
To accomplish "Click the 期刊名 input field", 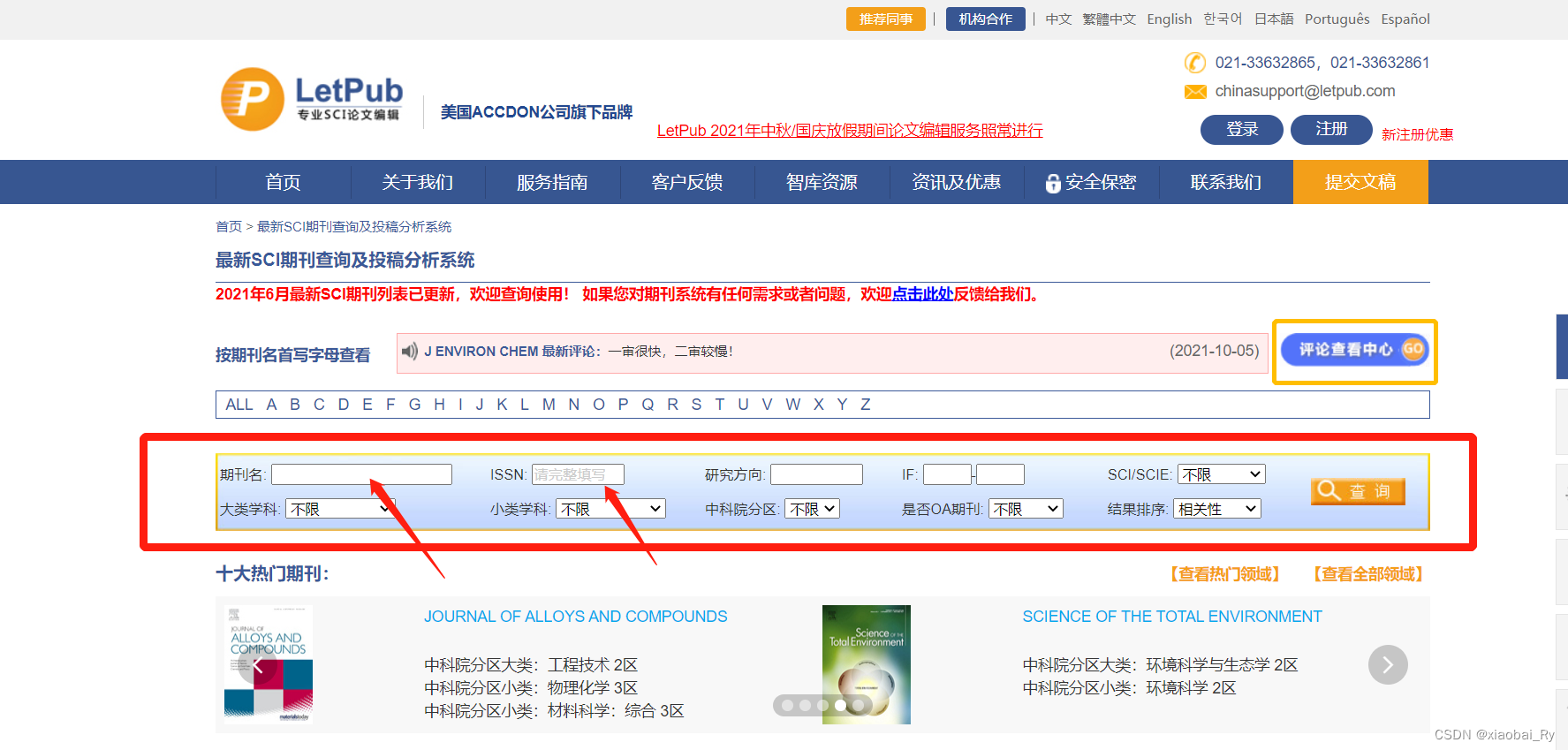I will pyautogui.click(x=361, y=474).
